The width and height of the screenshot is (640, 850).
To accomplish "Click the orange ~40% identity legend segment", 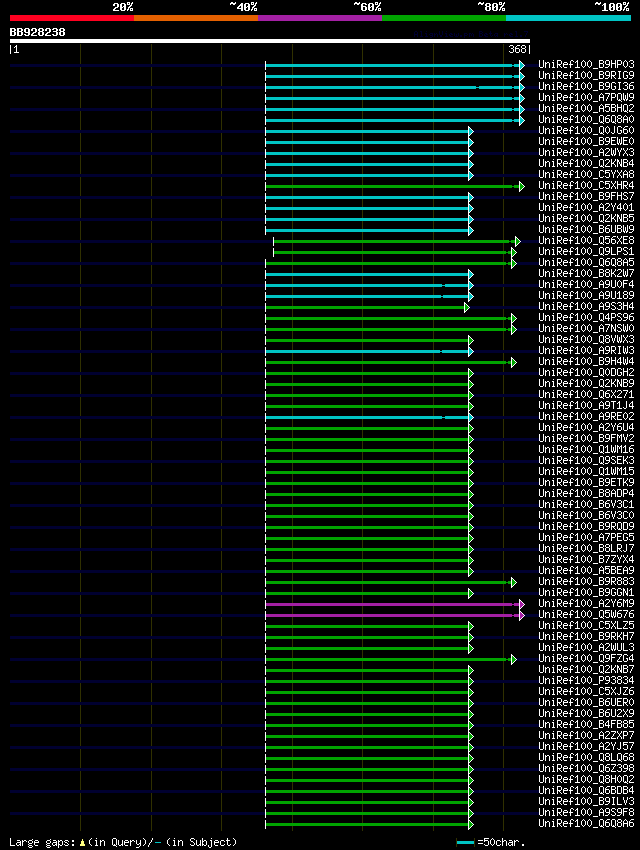I will [196, 18].
